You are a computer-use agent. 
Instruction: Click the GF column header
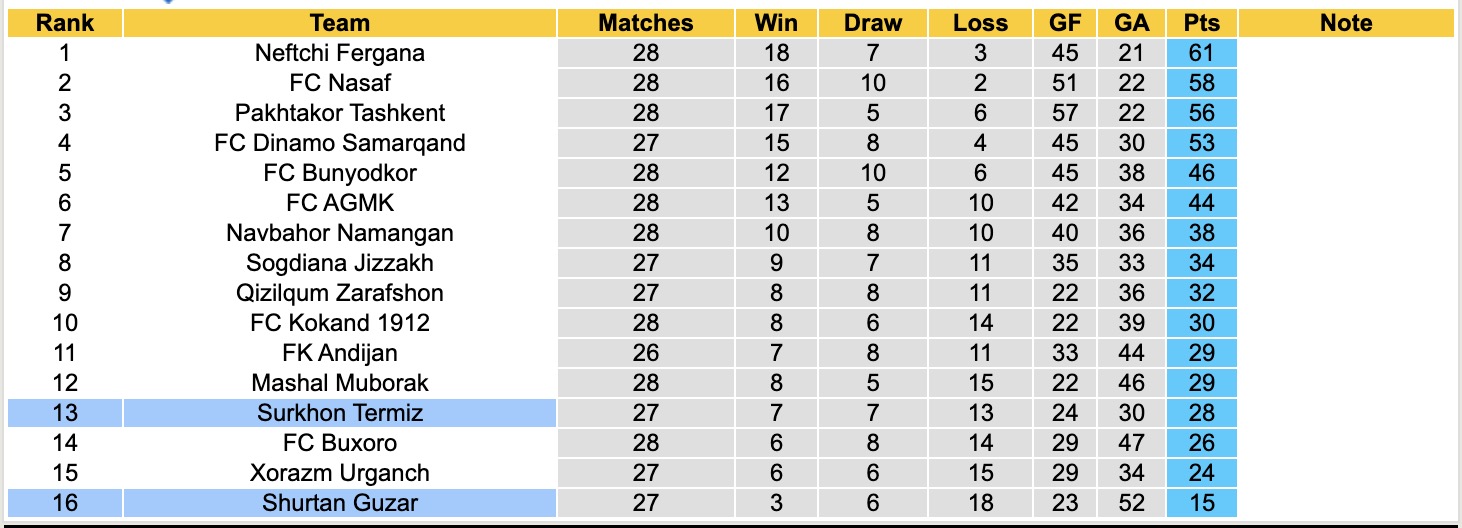point(1065,23)
